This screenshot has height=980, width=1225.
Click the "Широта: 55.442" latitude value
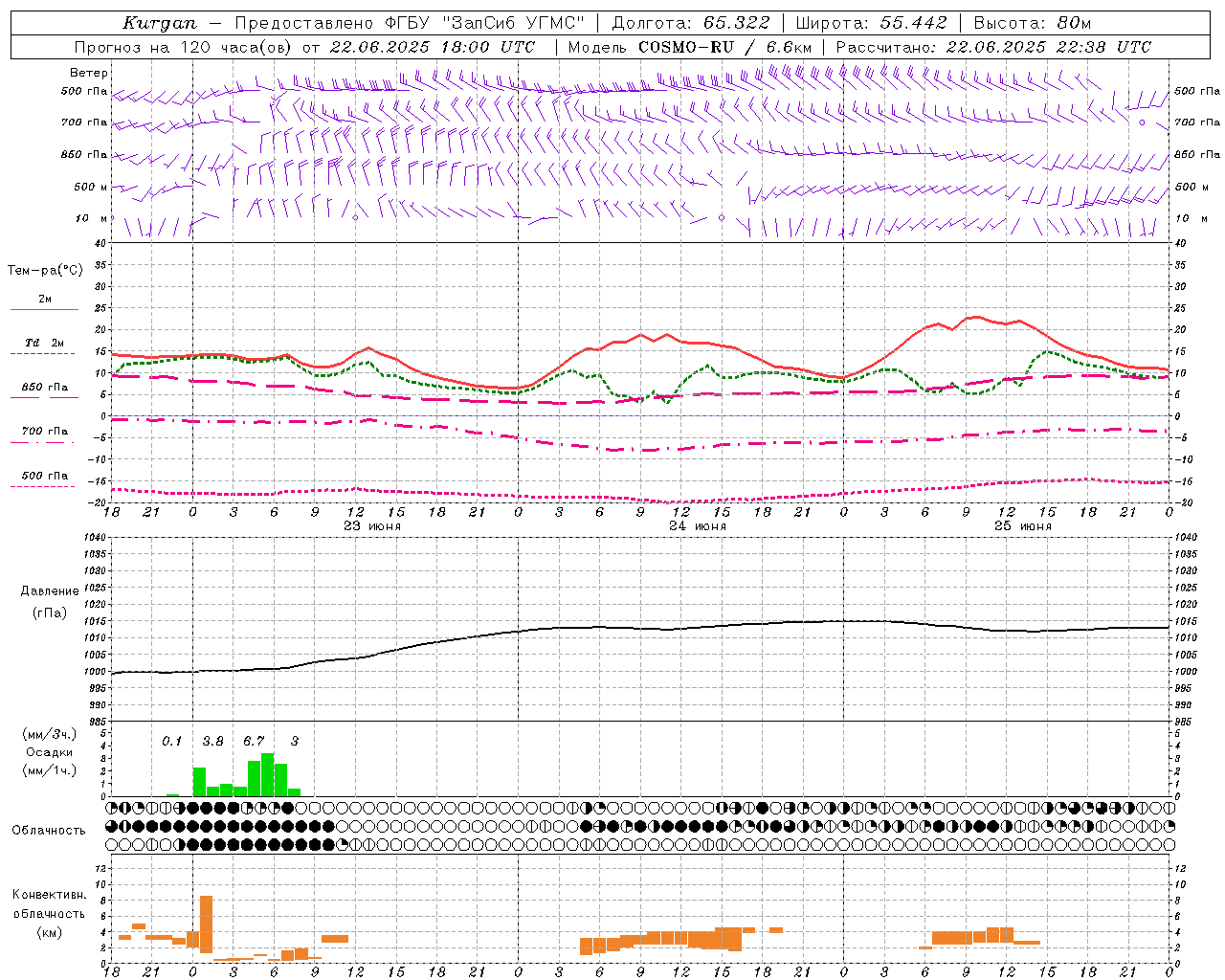(x=871, y=23)
